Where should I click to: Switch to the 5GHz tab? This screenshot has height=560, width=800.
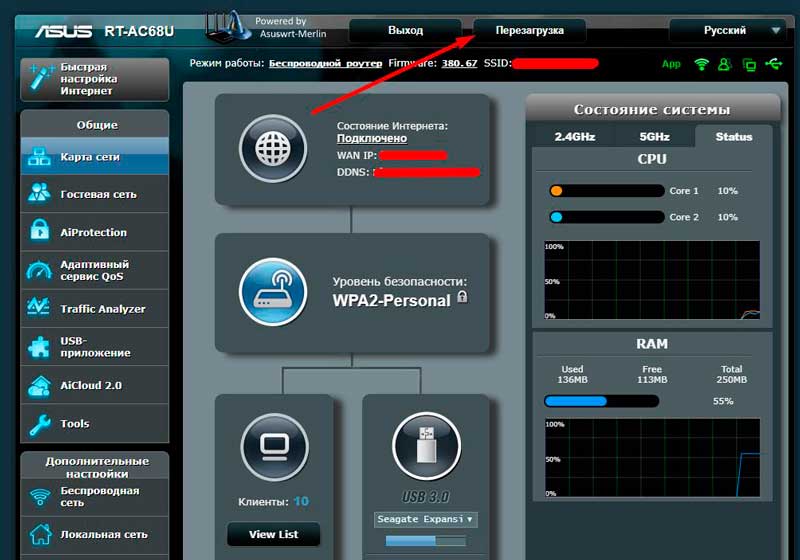[x=655, y=137]
